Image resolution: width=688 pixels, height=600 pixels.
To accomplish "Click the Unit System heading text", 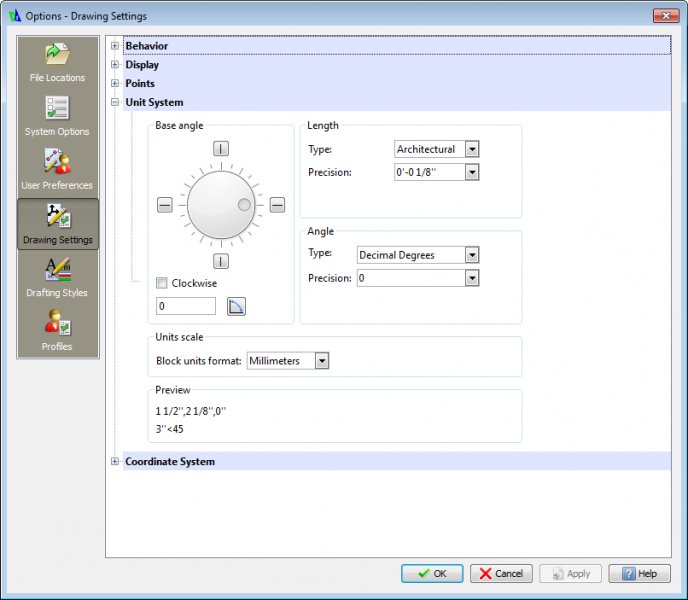I will click(x=154, y=102).
